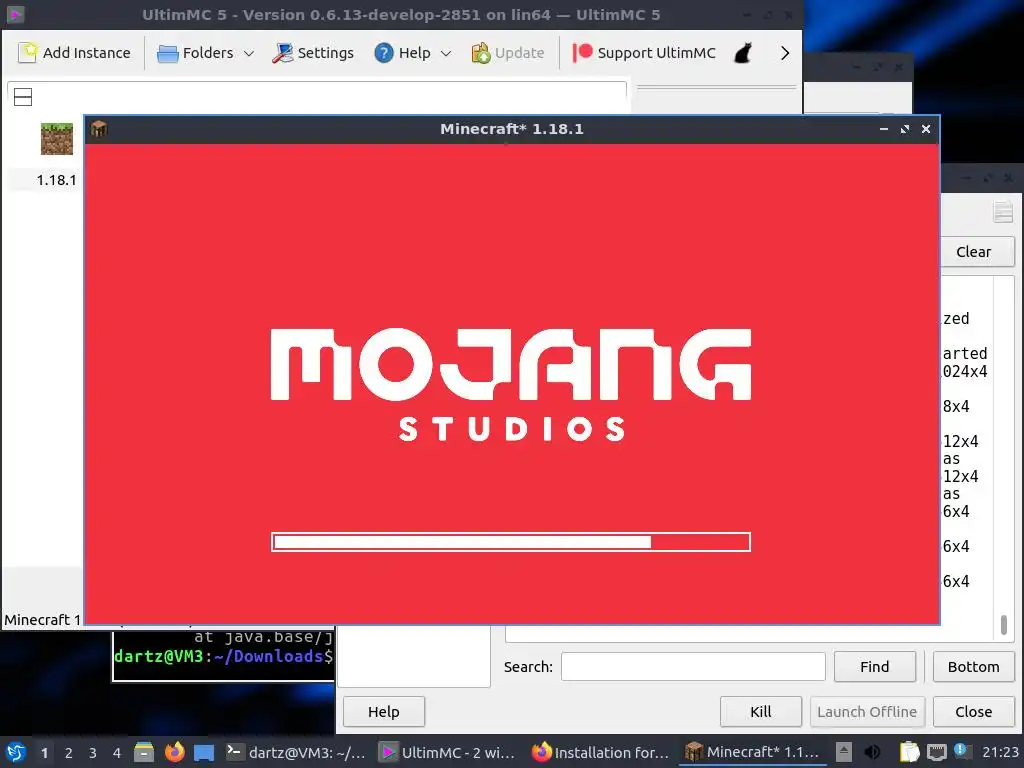Switch to UltimMC taskbar entry

click(x=448, y=752)
